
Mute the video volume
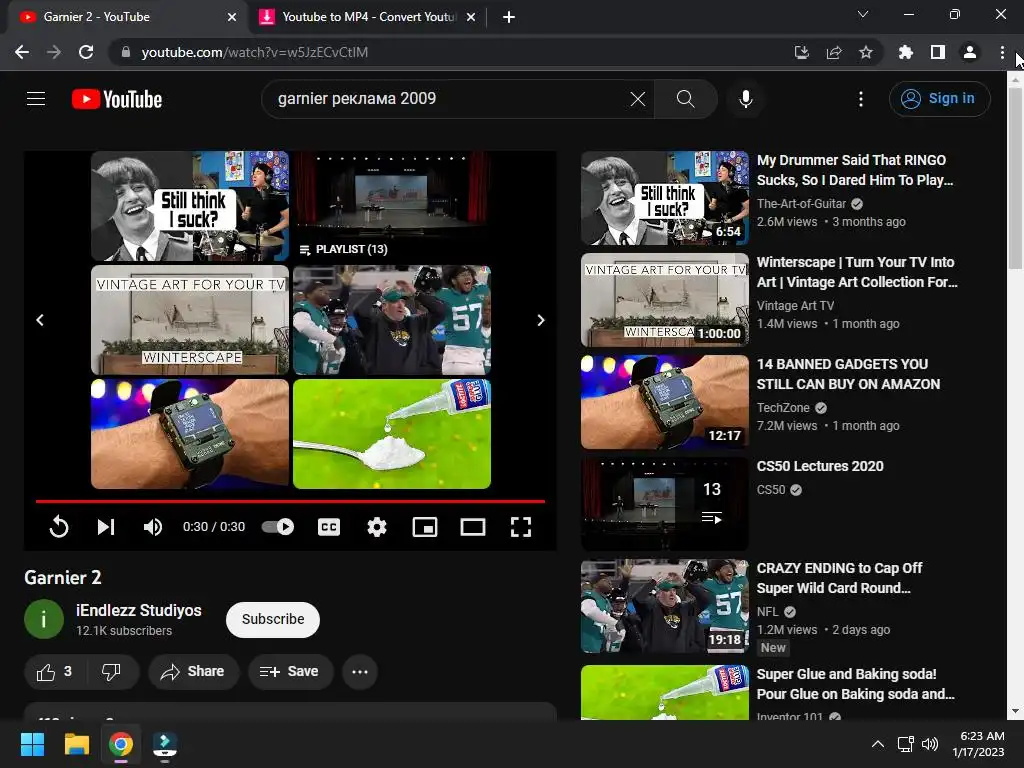click(153, 526)
